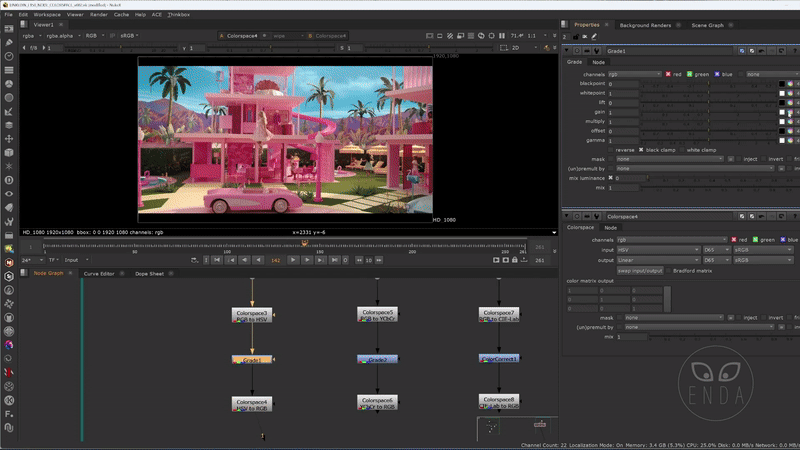The image size is (800, 450).
Task: Toggle the red channel checkbox in Grade1
Action: click(x=666, y=74)
